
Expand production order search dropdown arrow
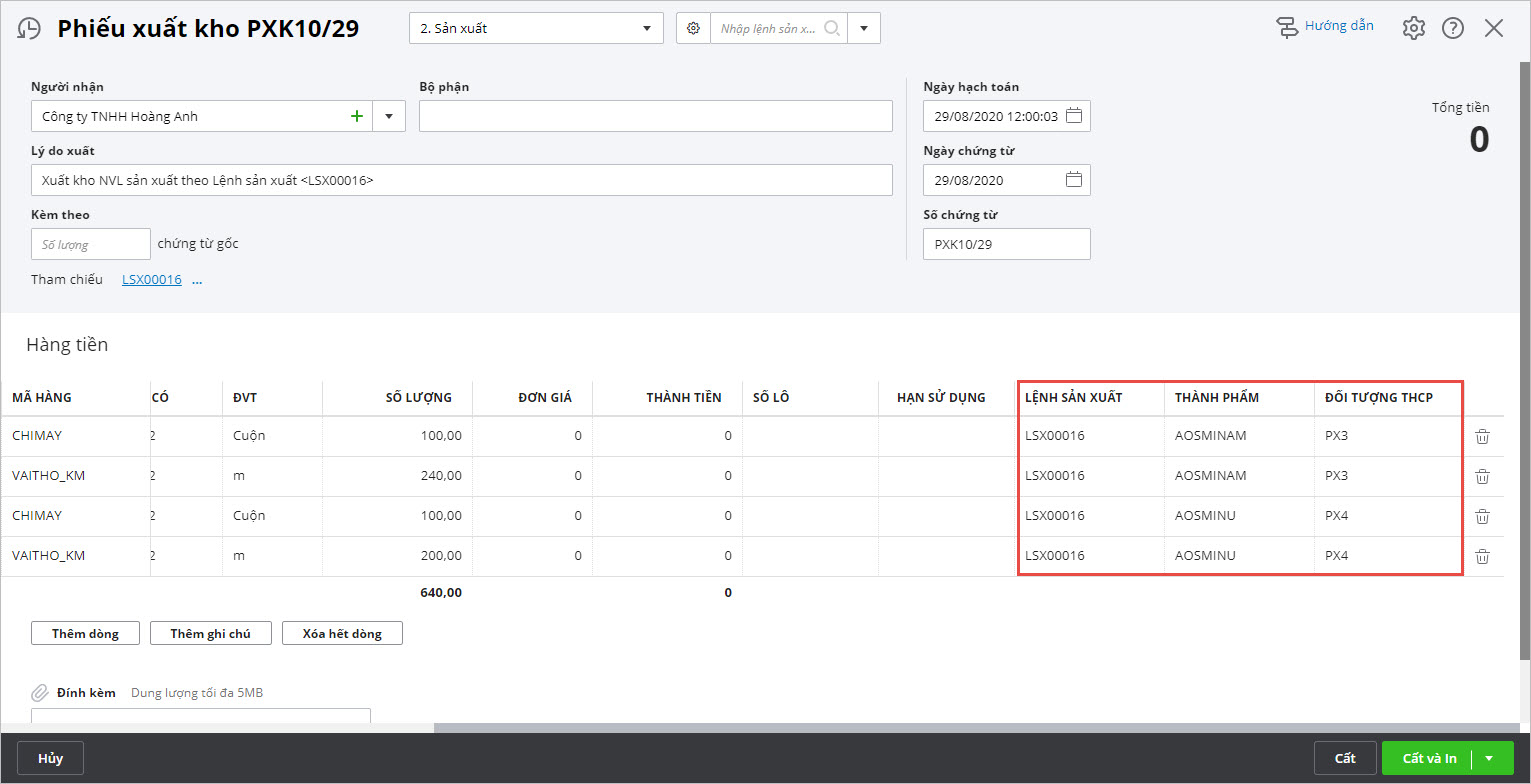tap(863, 29)
